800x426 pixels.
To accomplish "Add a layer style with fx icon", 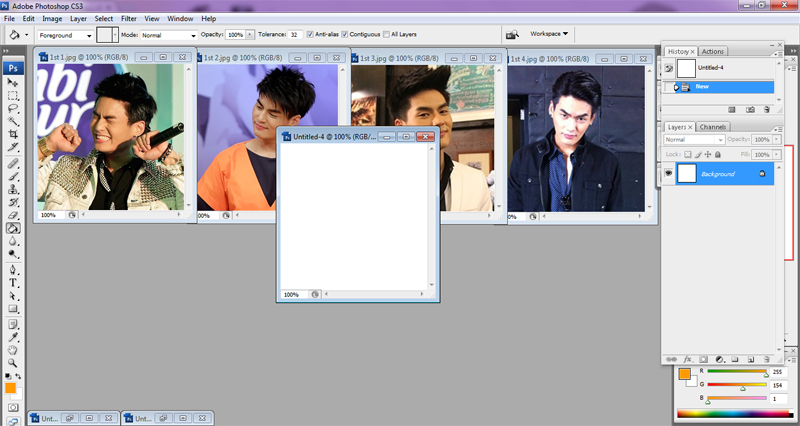I will click(x=687, y=360).
